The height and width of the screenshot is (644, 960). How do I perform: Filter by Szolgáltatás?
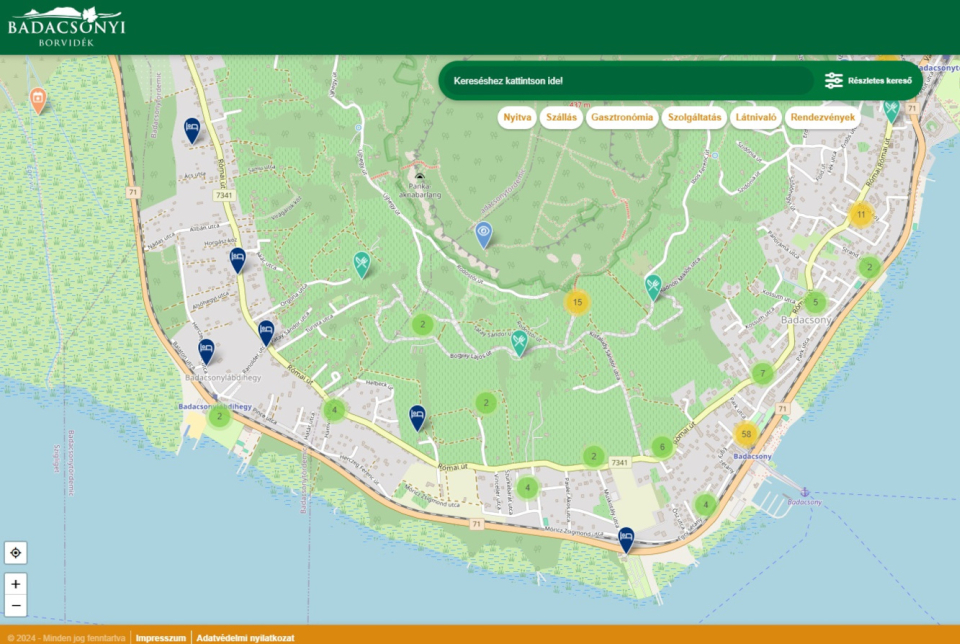pos(694,118)
